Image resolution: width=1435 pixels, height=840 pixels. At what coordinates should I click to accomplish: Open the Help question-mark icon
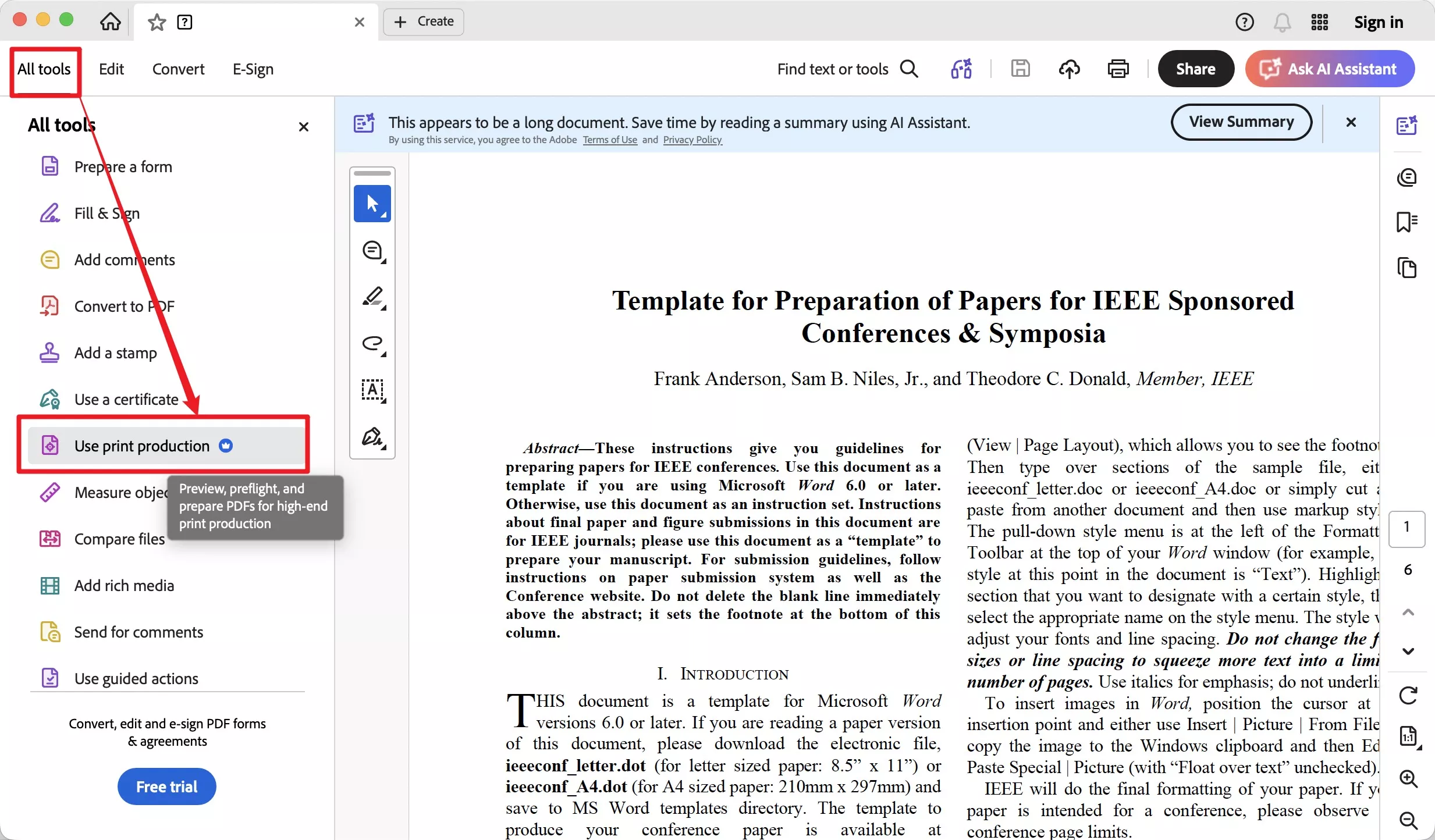[1244, 22]
